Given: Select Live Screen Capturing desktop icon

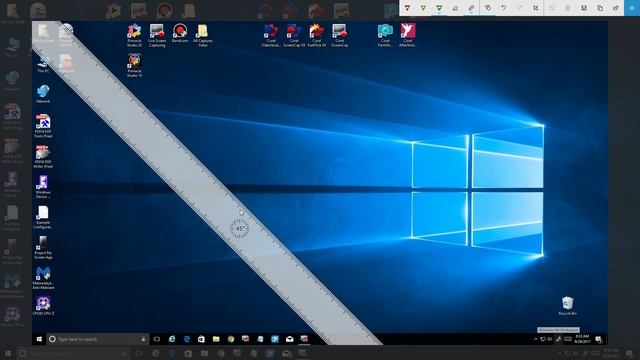Looking at the screenshot, I should click(x=157, y=35).
